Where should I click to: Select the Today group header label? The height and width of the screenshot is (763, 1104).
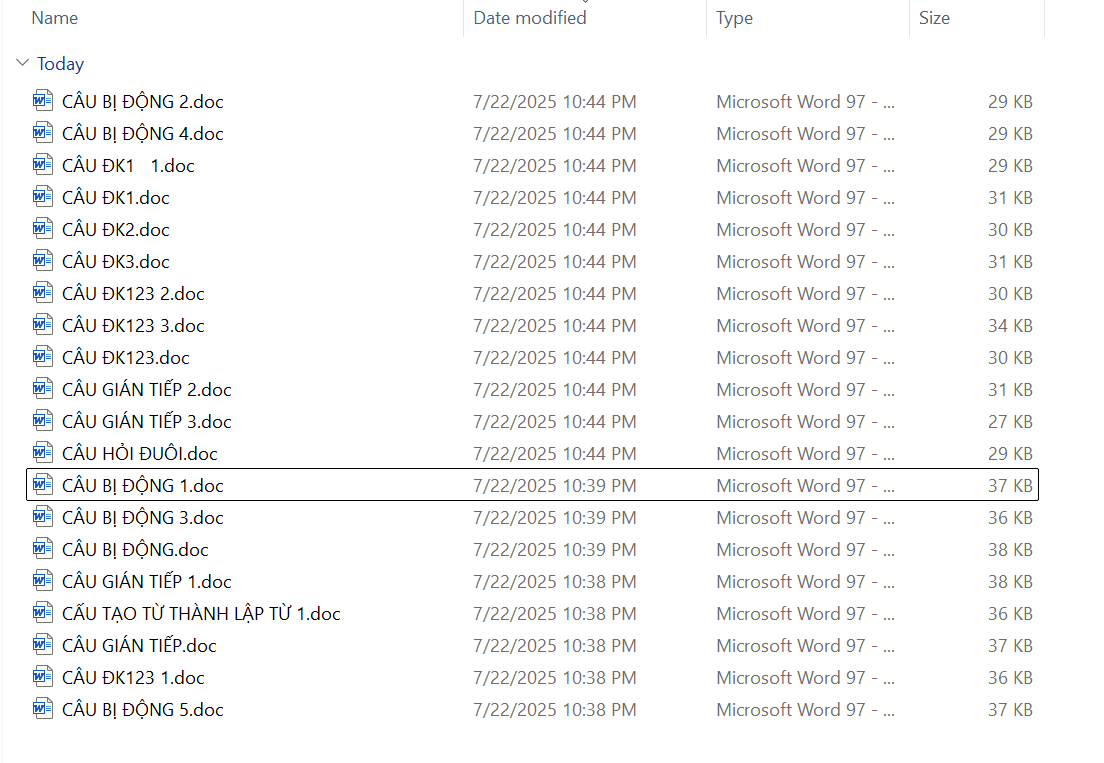tap(60, 64)
